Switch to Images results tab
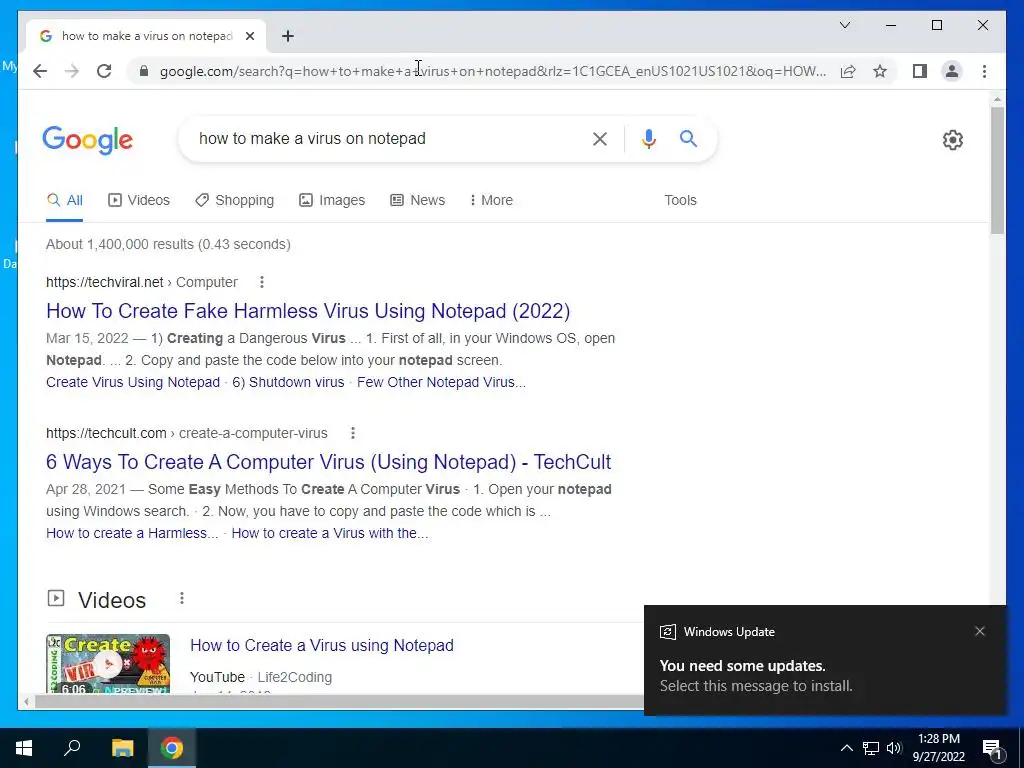The image size is (1024, 768). coord(332,200)
